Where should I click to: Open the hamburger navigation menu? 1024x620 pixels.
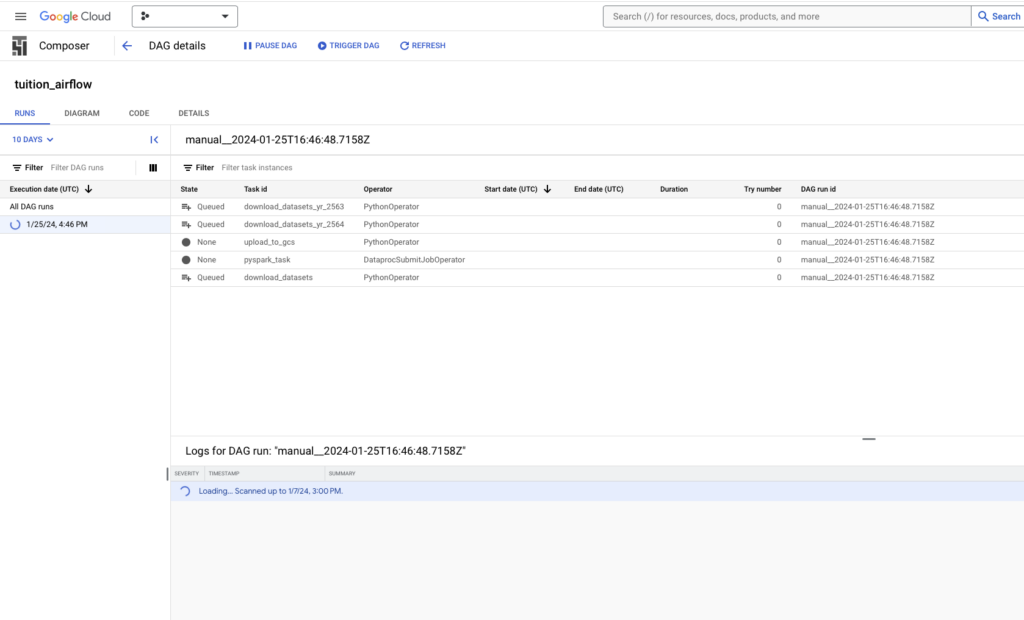20,16
